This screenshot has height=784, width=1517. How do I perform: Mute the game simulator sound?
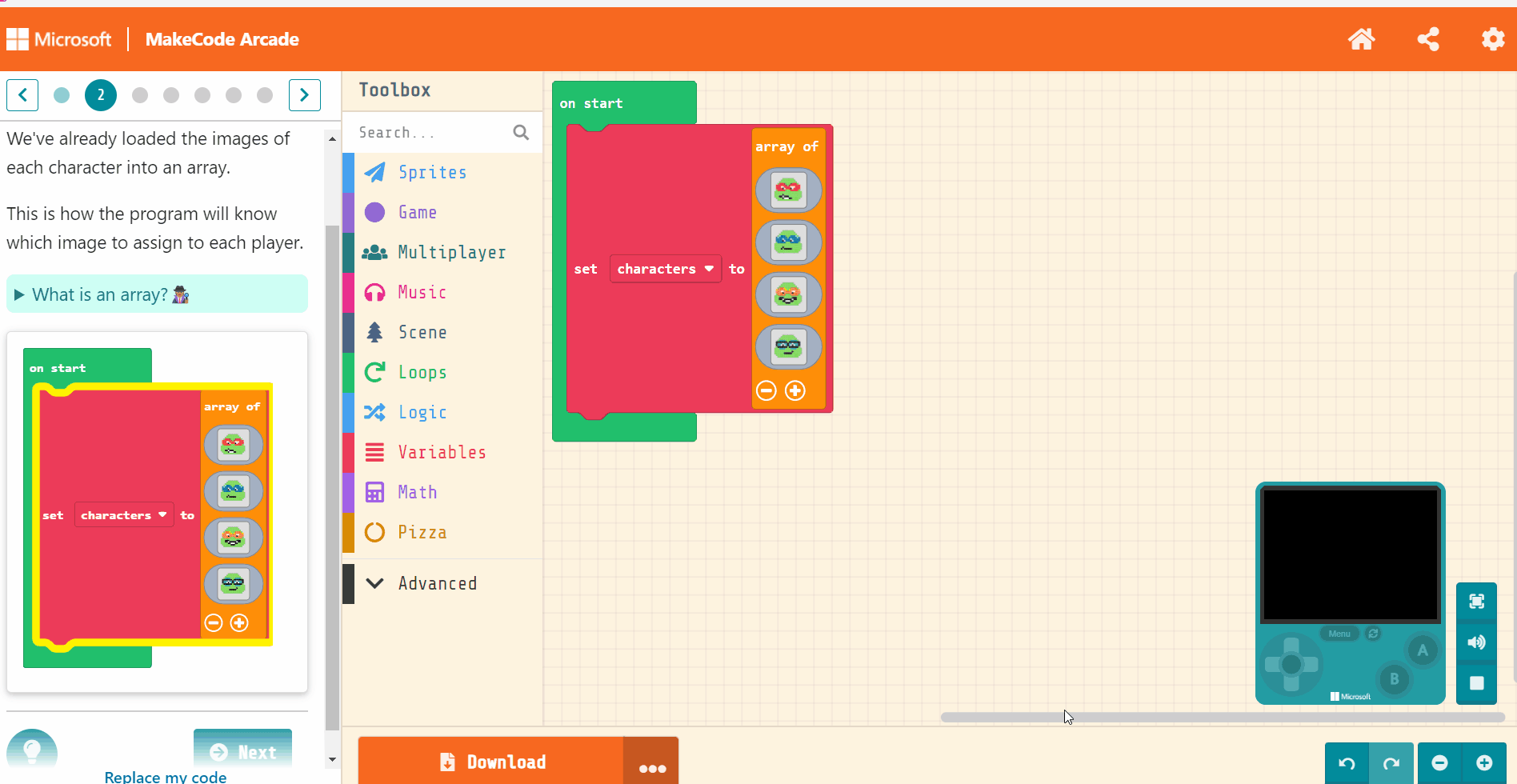[x=1476, y=642]
